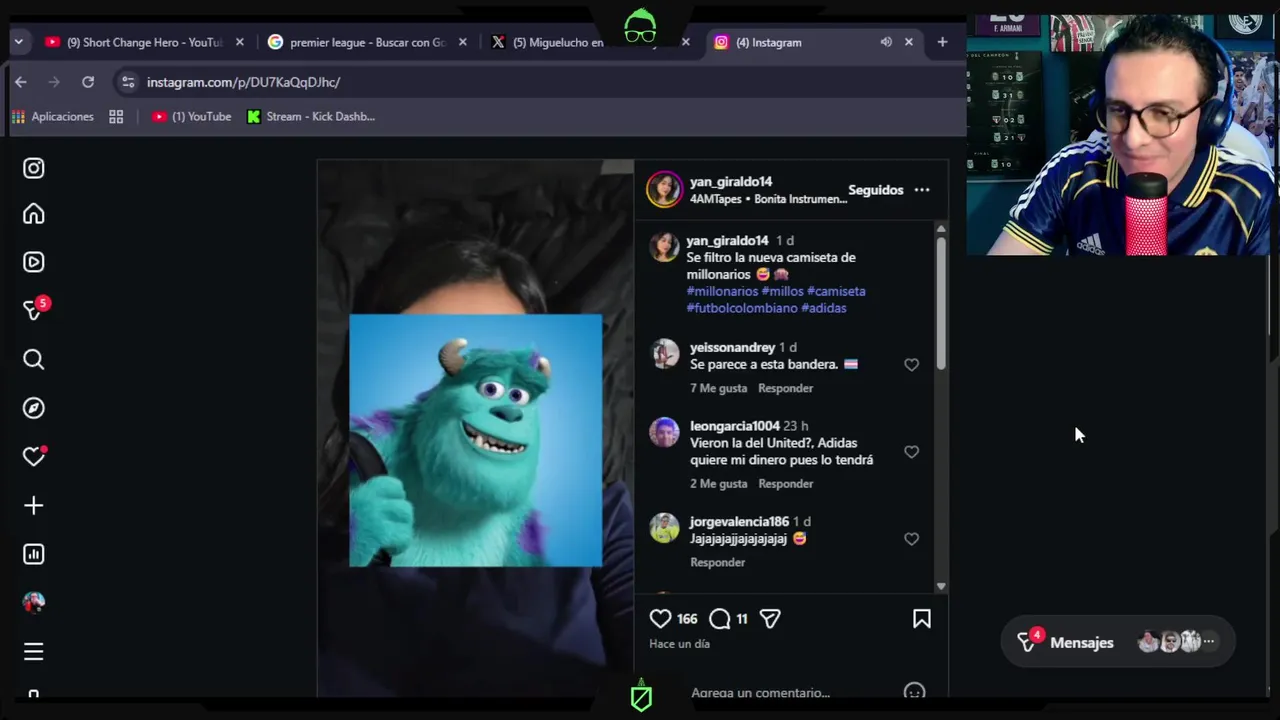Open the 4AMTapes Bonita Instrumental audio link
The height and width of the screenshot is (720, 1280).
768,199
